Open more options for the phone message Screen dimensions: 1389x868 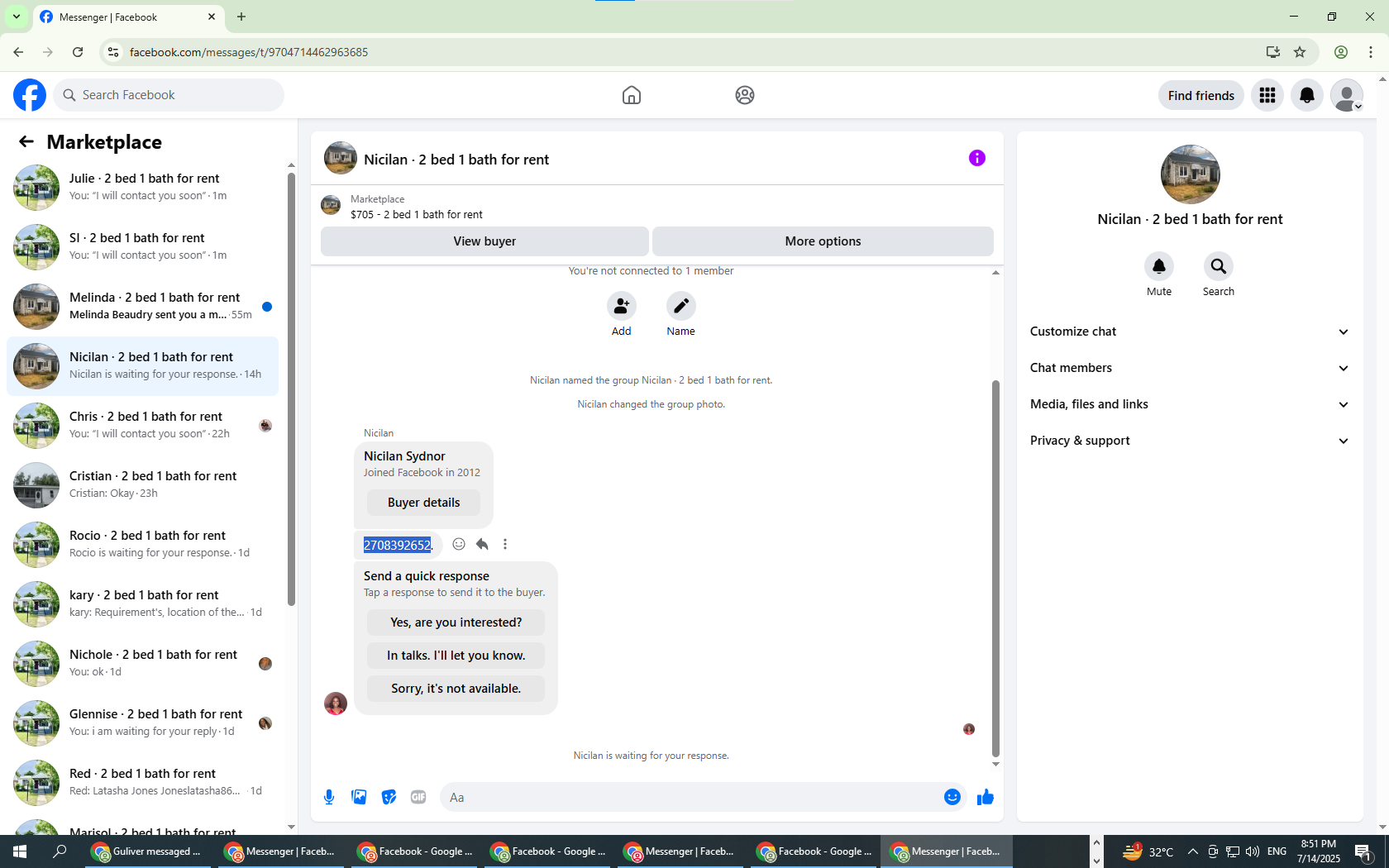(x=505, y=544)
